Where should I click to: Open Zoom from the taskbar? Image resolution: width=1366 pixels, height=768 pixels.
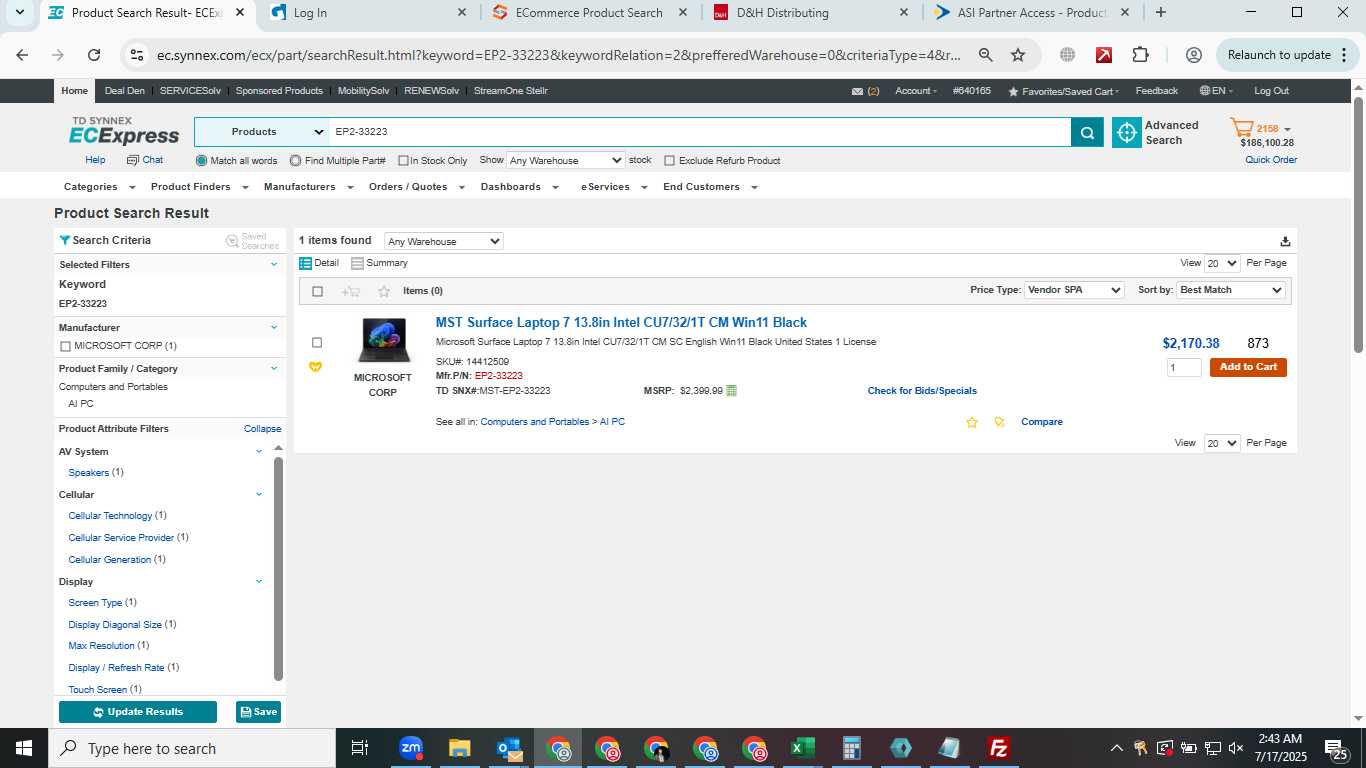click(411, 748)
